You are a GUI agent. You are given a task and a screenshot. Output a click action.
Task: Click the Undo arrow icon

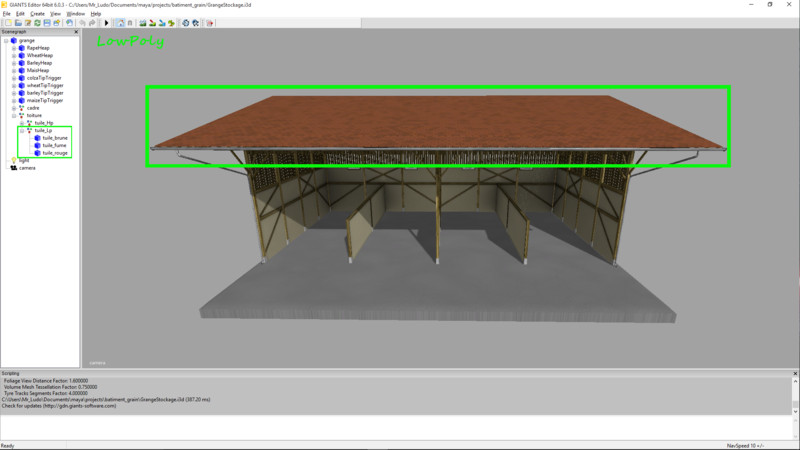point(83,23)
